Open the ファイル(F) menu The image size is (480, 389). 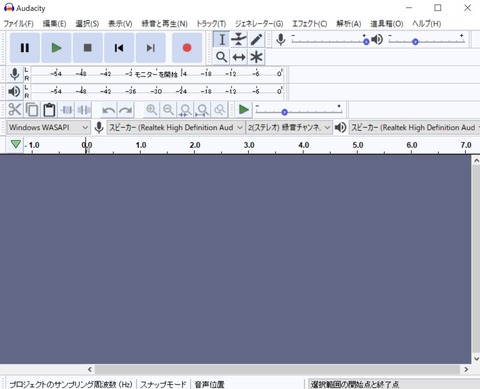(18, 24)
